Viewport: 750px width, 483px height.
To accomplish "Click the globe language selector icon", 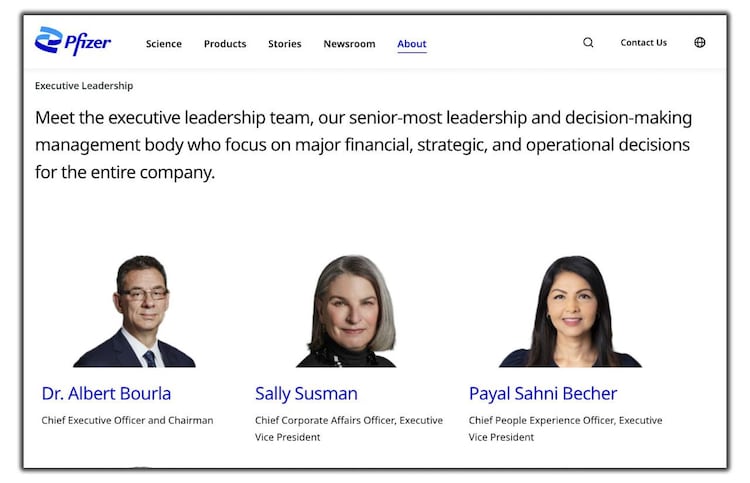I will (x=700, y=43).
